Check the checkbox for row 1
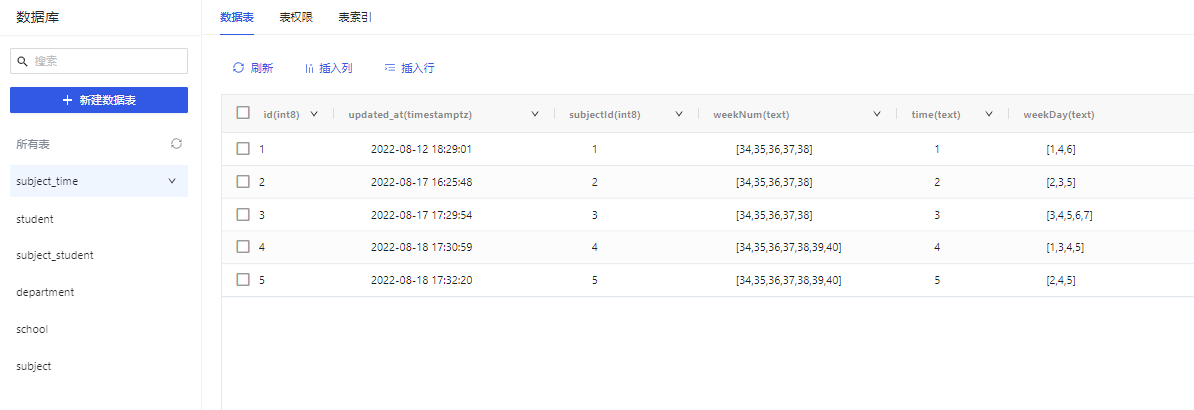The width and height of the screenshot is (1194, 410). (x=243, y=149)
